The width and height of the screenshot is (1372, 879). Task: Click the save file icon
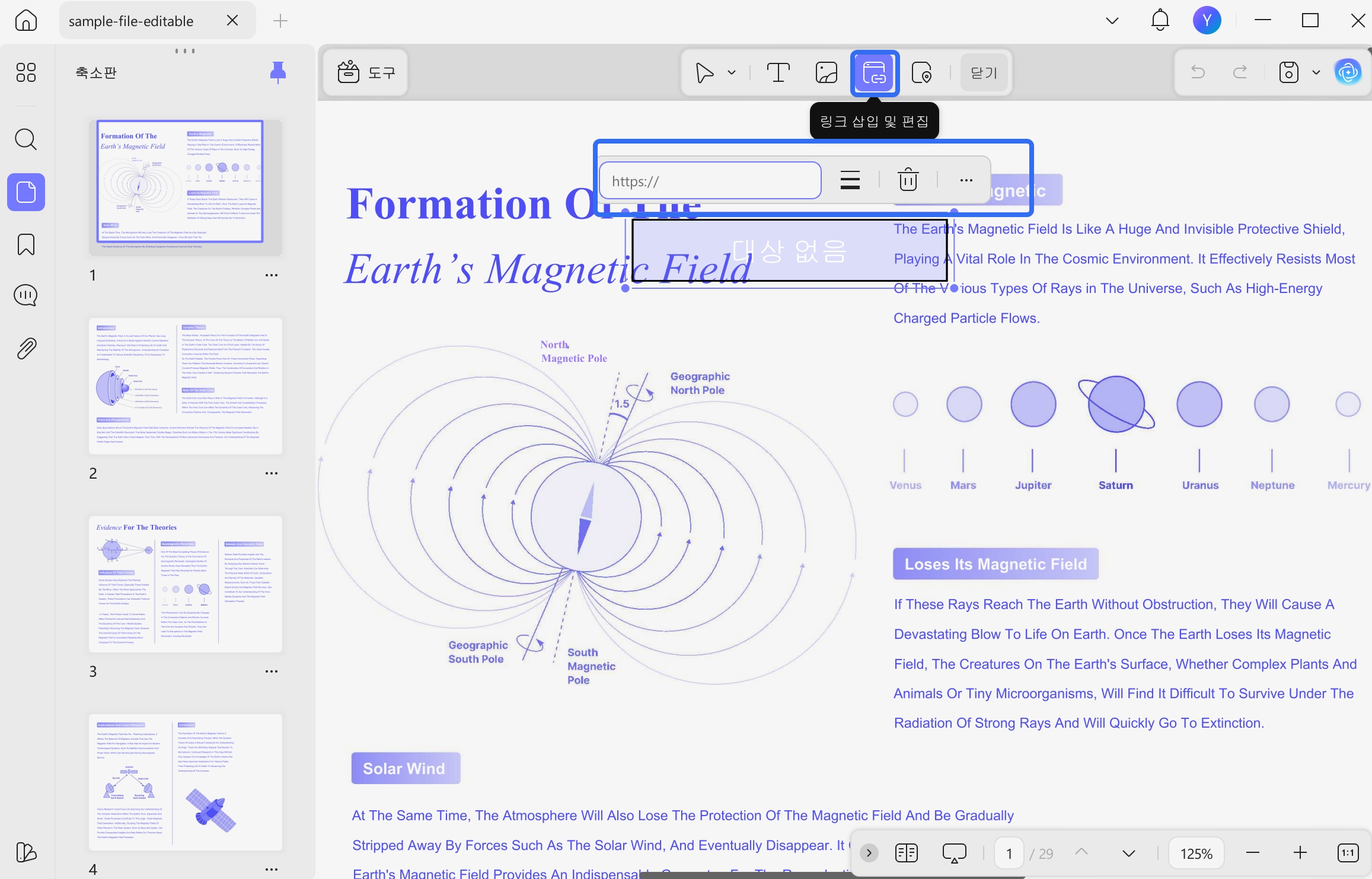1288,72
